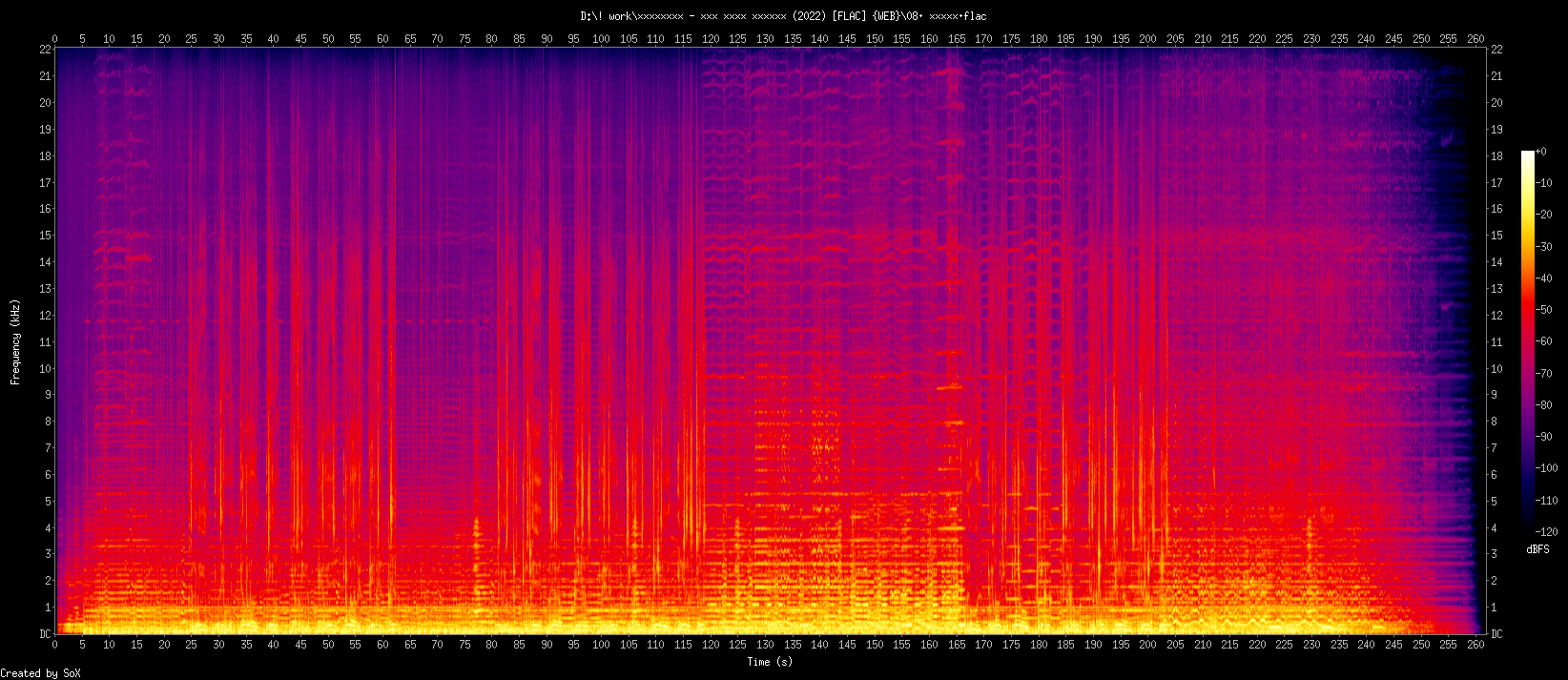Click the 200 second tick on bottom axis
Screen dimensions: 1568x680
1147,645
